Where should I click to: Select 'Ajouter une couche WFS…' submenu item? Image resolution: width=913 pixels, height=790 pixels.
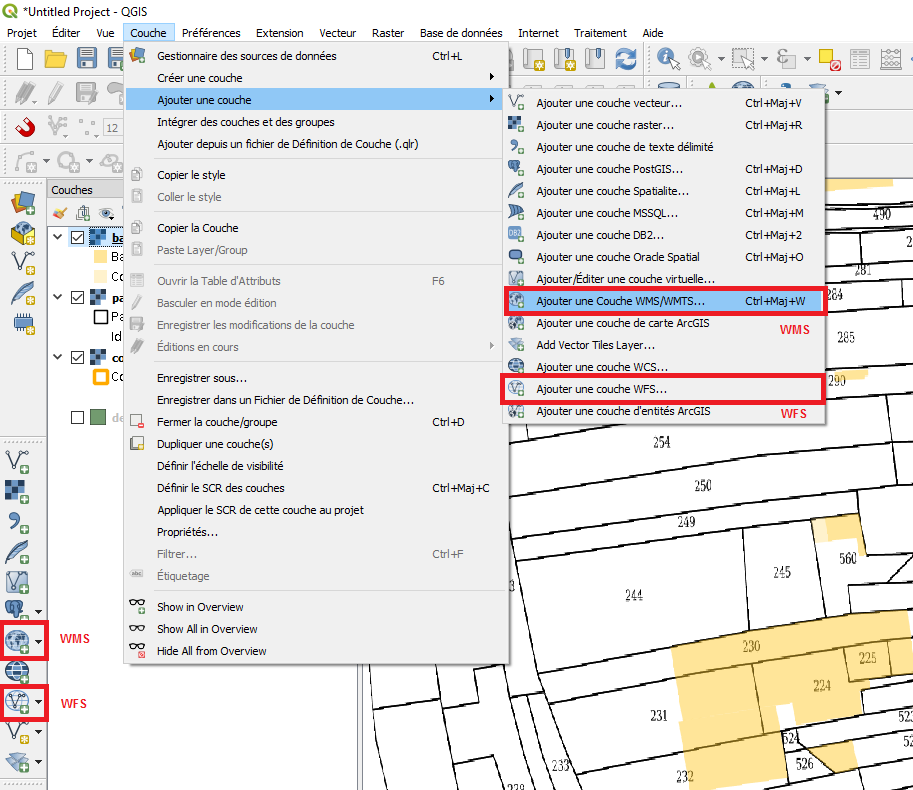point(664,389)
